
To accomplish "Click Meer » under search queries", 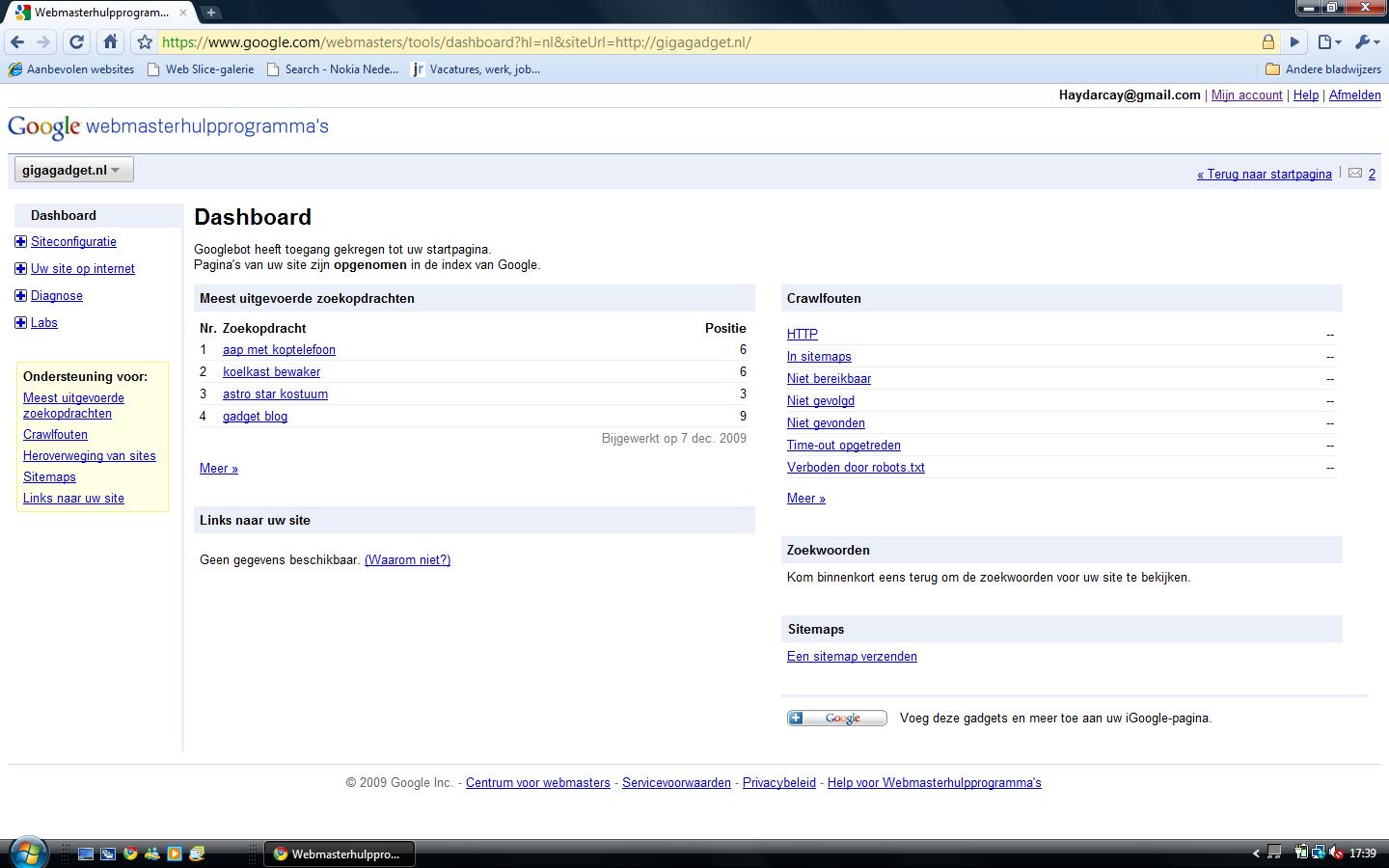I will tap(219, 469).
